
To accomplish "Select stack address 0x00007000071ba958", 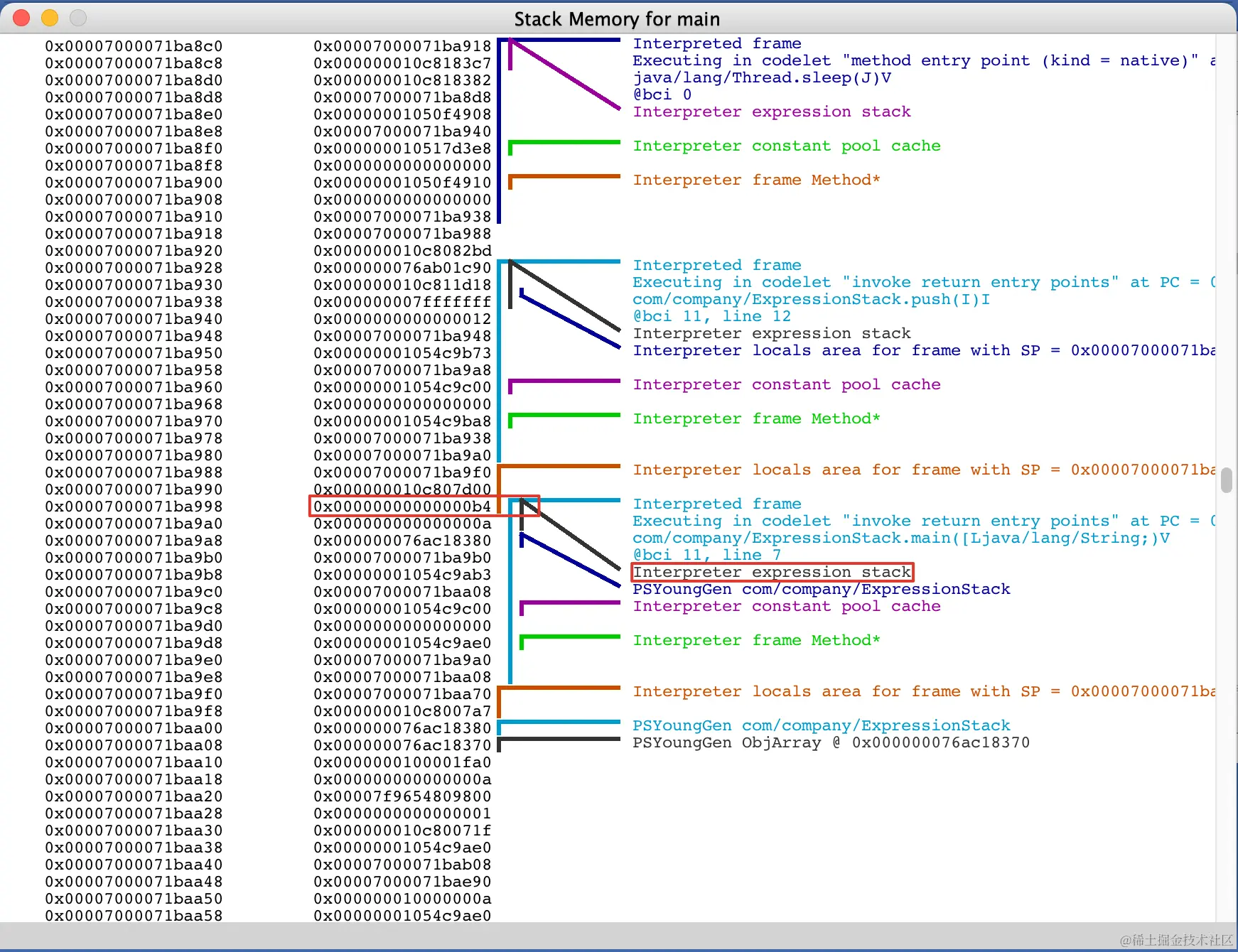I will click(x=134, y=370).
